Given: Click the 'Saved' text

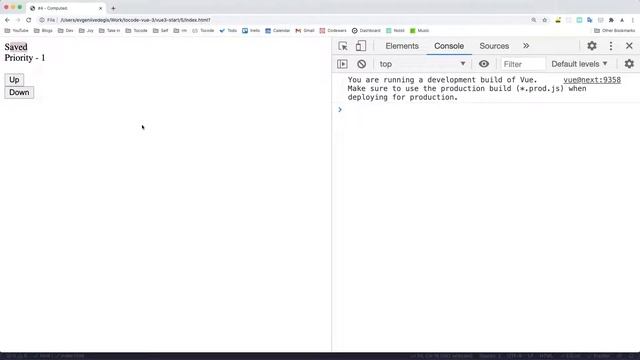Looking at the screenshot, I should [x=16, y=47].
